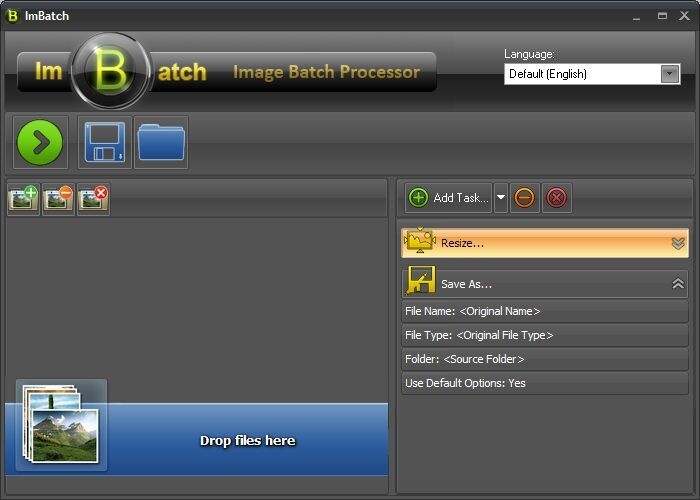The width and height of the screenshot is (700, 500).
Task: Open the blue folder icon
Action: [x=161, y=142]
